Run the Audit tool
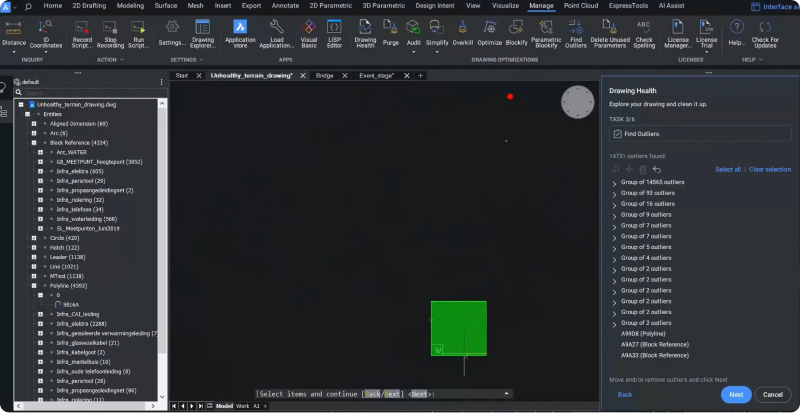Screen dimensions: 800x413 tap(413, 32)
